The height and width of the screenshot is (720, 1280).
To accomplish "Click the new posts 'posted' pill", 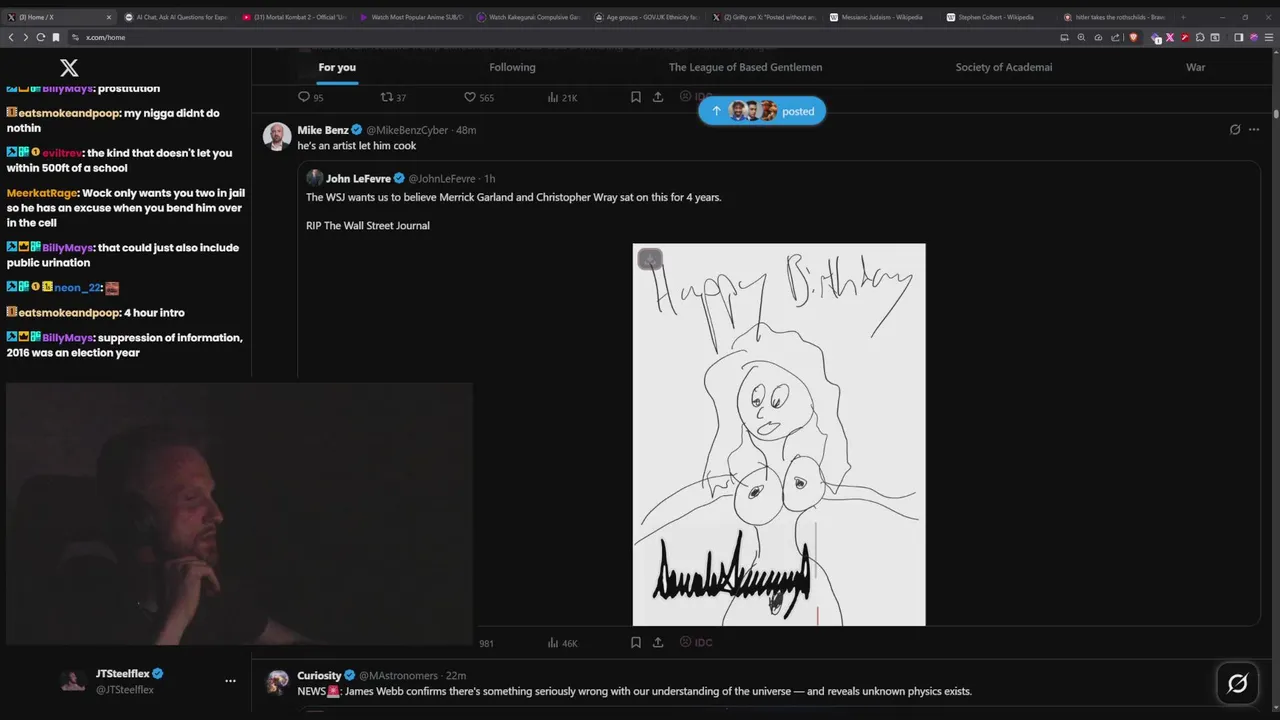I will 762,111.
